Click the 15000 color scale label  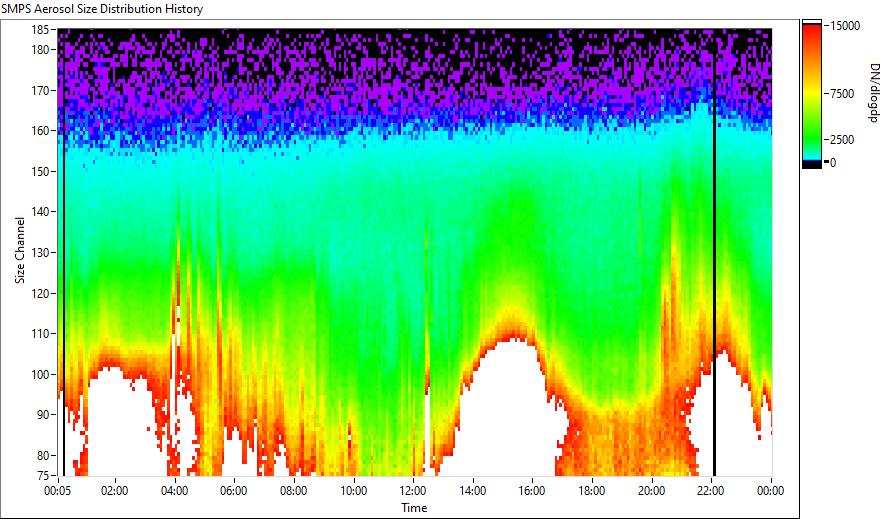845,26
